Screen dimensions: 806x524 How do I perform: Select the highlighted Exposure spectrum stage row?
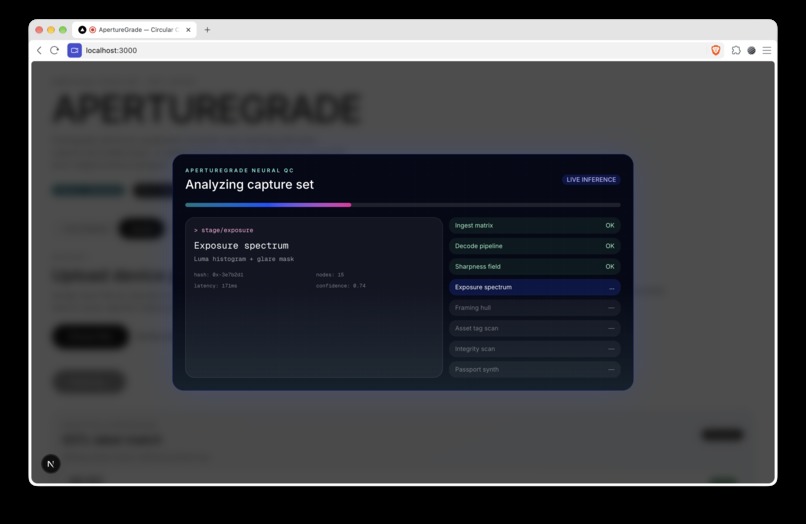point(535,287)
